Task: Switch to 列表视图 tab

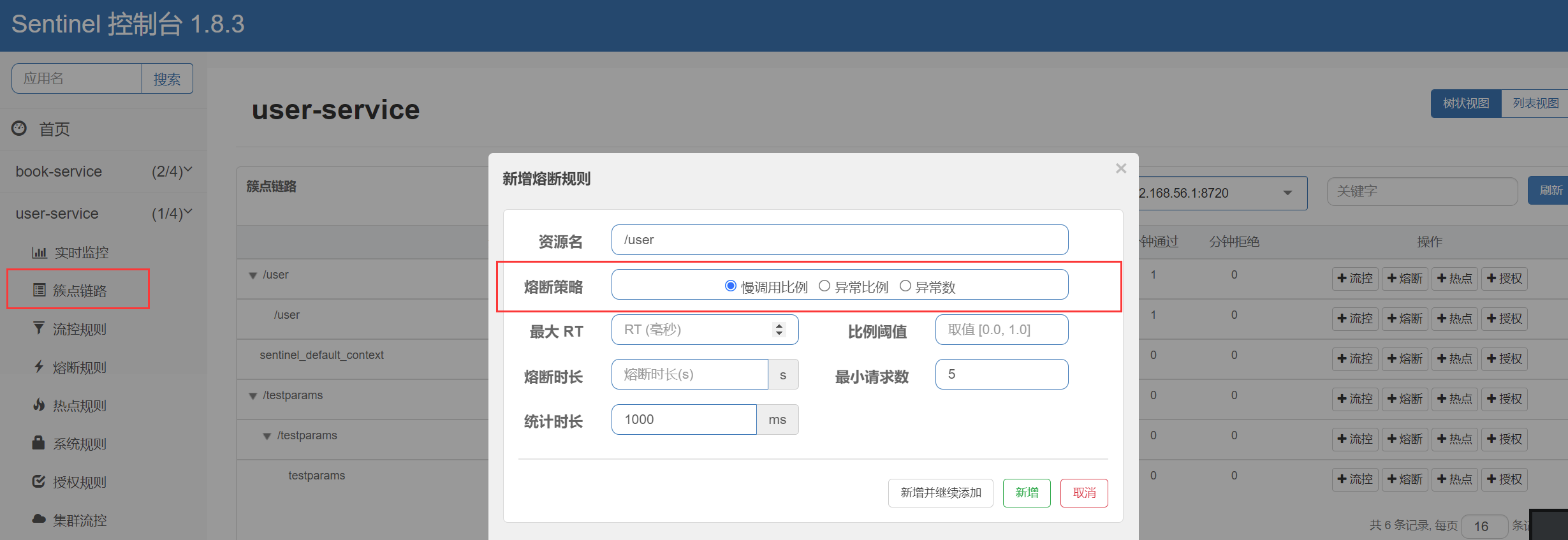Action: point(1535,103)
